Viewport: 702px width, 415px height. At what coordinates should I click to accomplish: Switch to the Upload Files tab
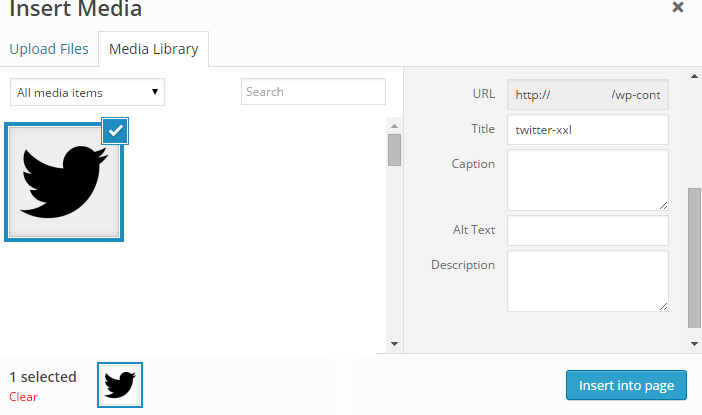tap(49, 49)
